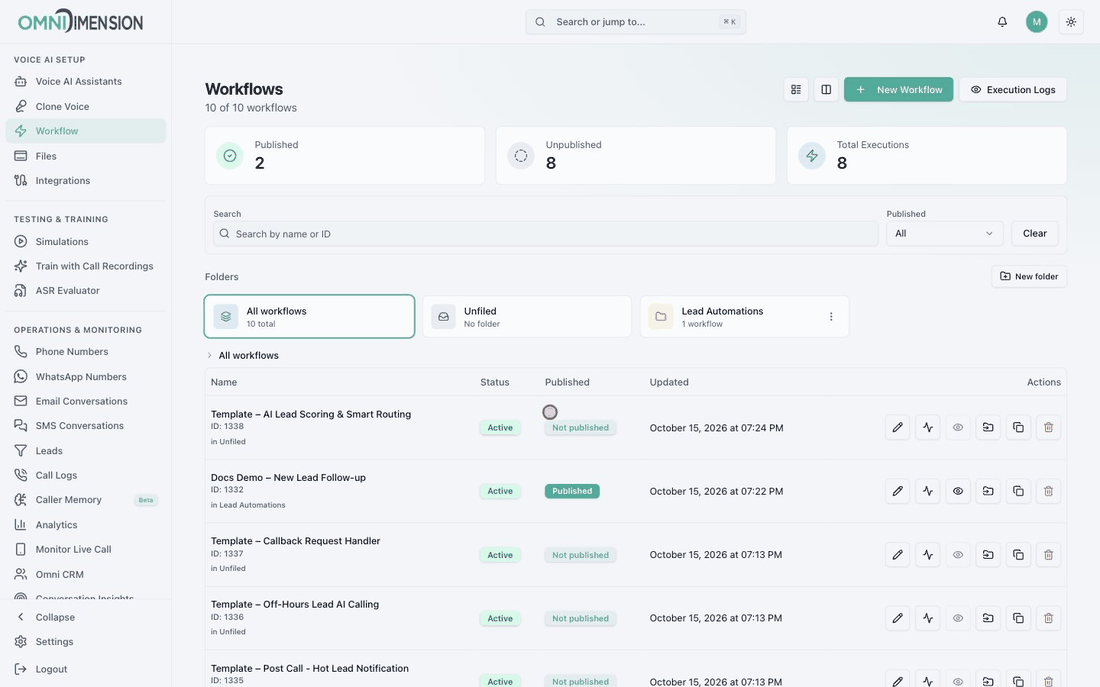The height and width of the screenshot is (687, 1100).
Task: Switch to split column view icon
Action: (x=826, y=89)
